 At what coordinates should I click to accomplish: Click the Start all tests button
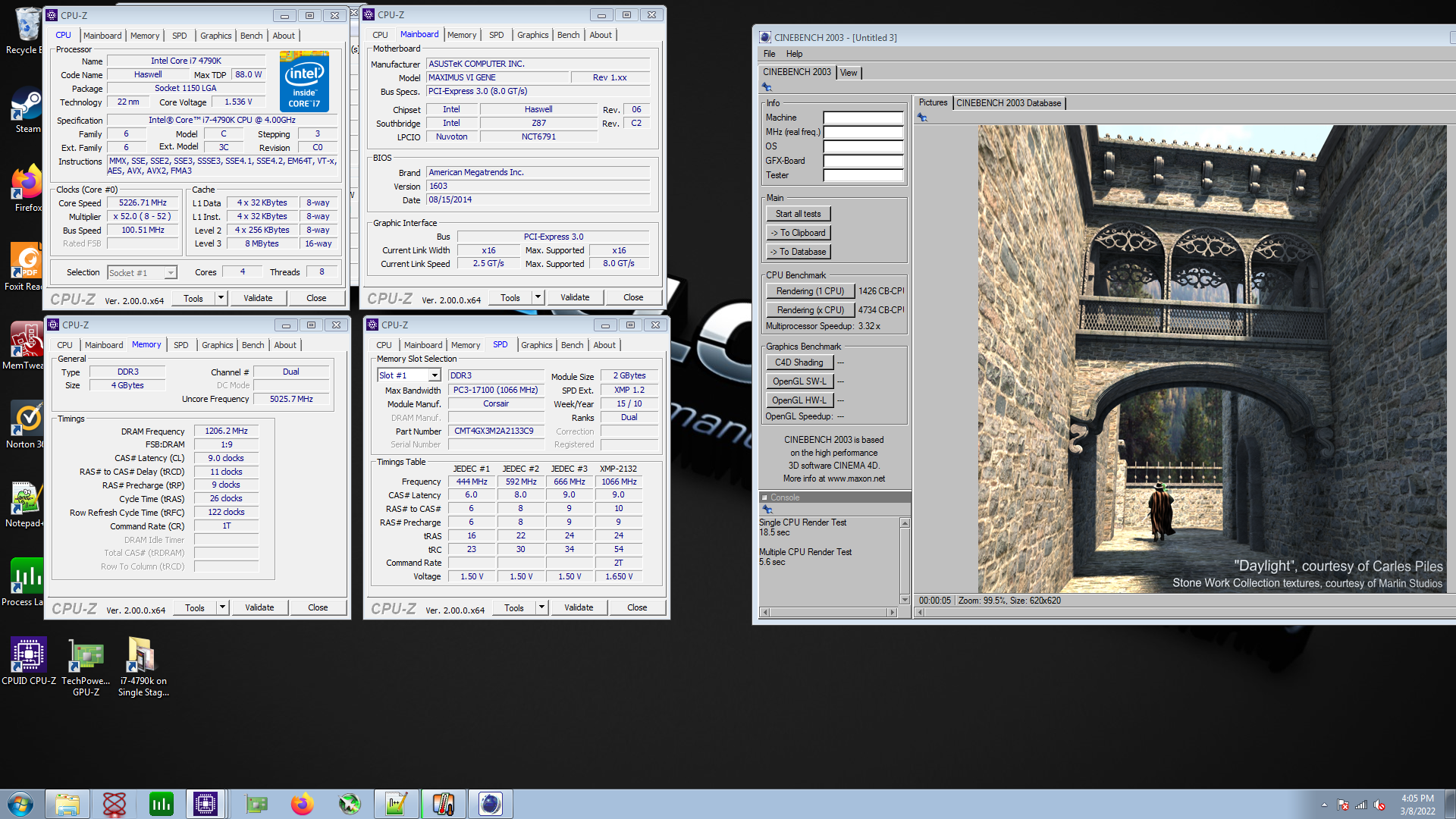coord(799,214)
